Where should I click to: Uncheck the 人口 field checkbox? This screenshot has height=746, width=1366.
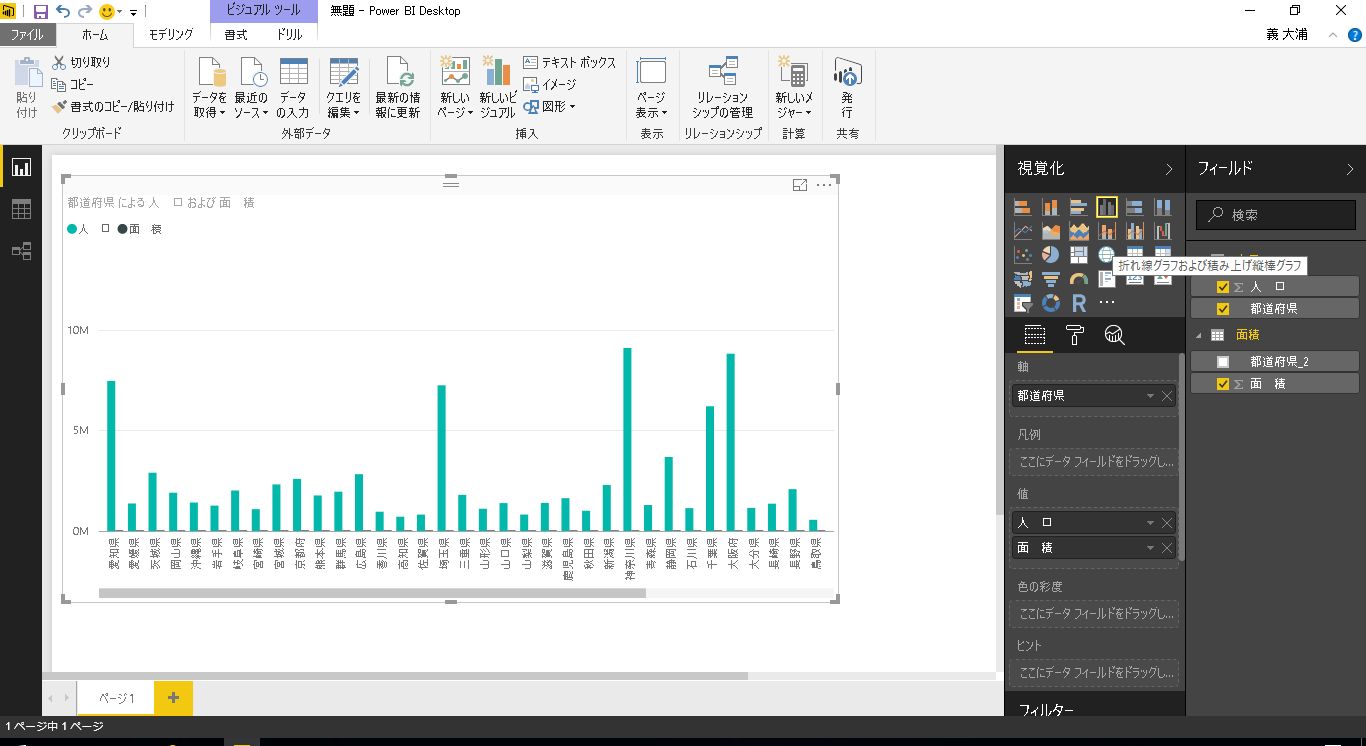point(1222,287)
